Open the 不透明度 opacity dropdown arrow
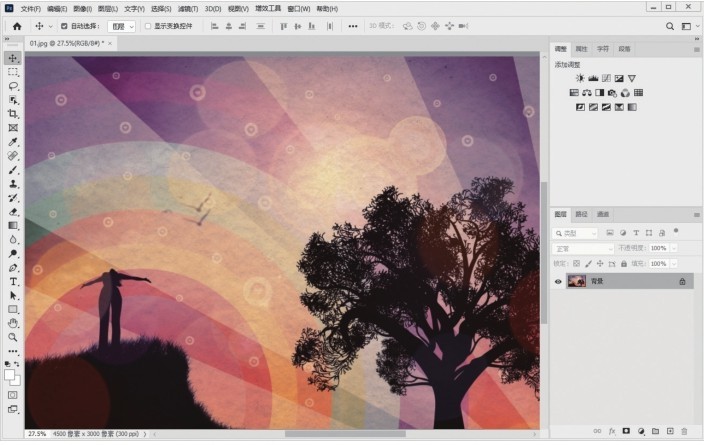704x445 pixels. [x=673, y=248]
